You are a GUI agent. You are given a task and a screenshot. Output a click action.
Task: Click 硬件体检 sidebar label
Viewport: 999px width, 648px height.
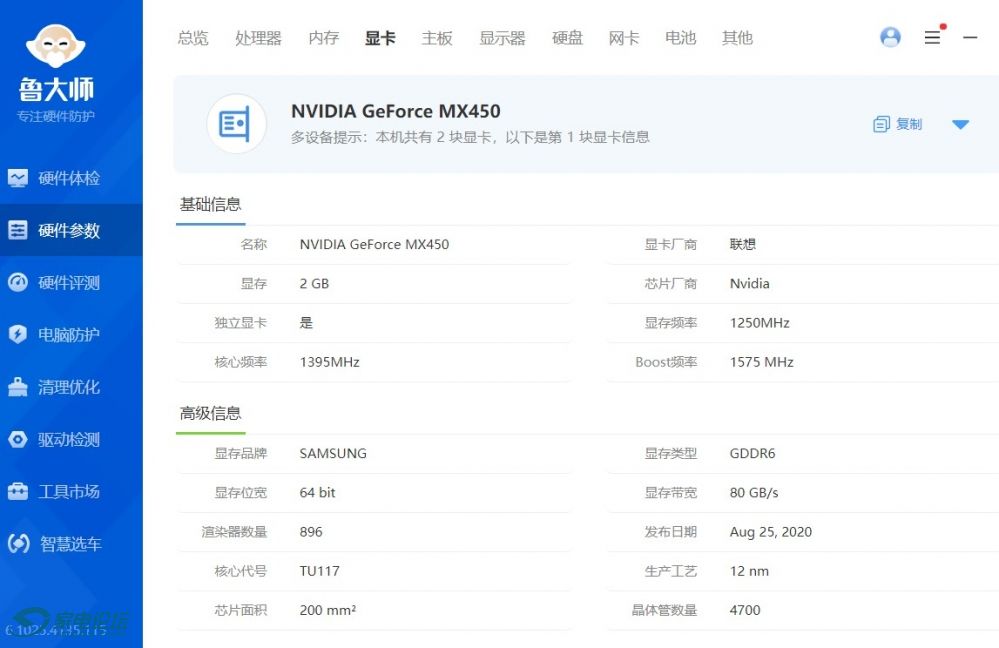[69, 178]
